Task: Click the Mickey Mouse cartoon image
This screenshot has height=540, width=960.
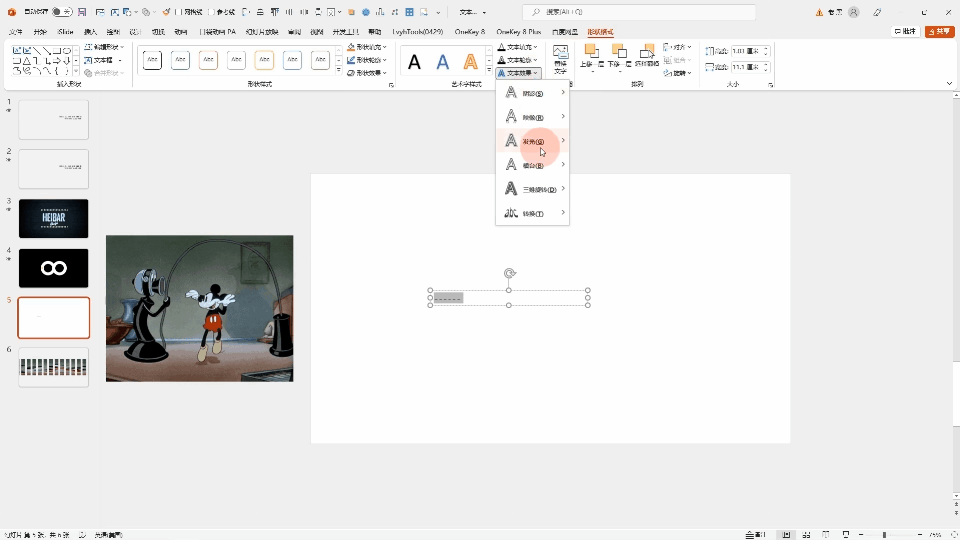Action: [x=200, y=308]
